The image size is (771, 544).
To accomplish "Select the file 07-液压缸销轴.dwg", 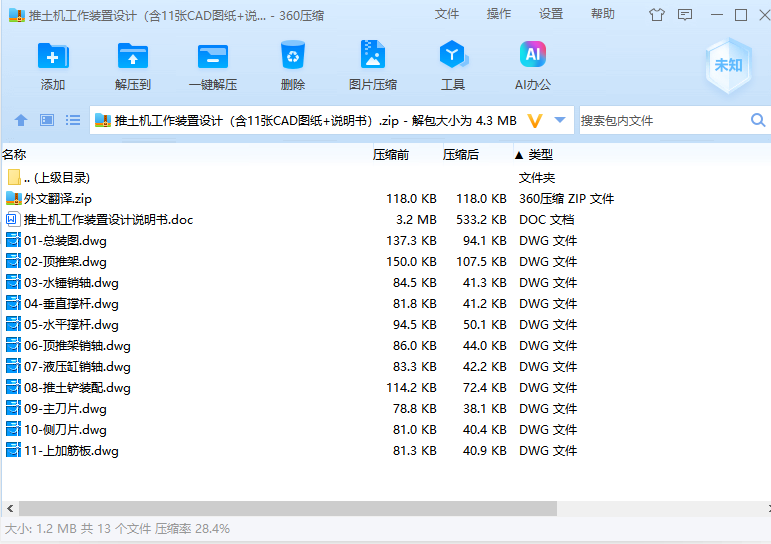I will 77,367.
